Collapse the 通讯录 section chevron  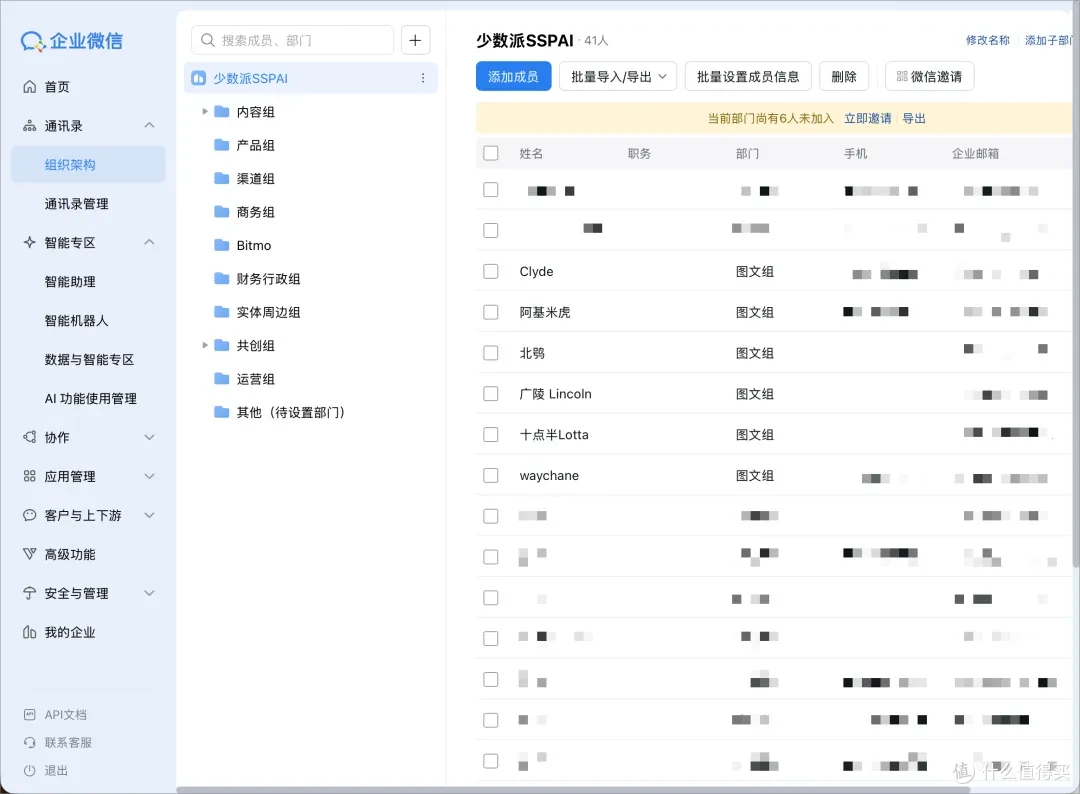149,125
